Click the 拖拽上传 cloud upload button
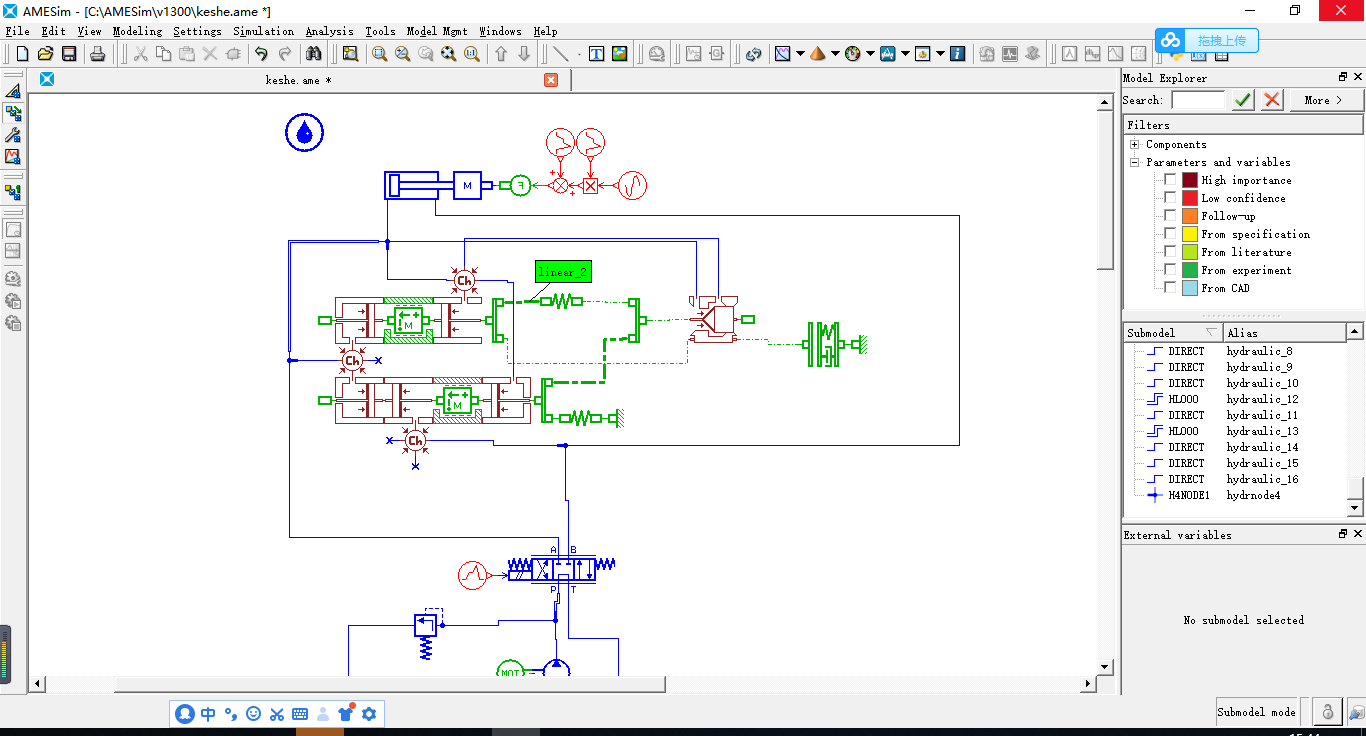 (x=1207, y=40)
